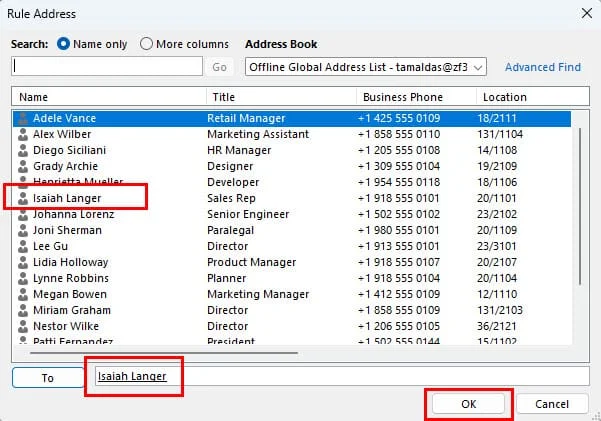Focus the search text box
This screenshot has width=601, height=421.
[x=107, y=66]
